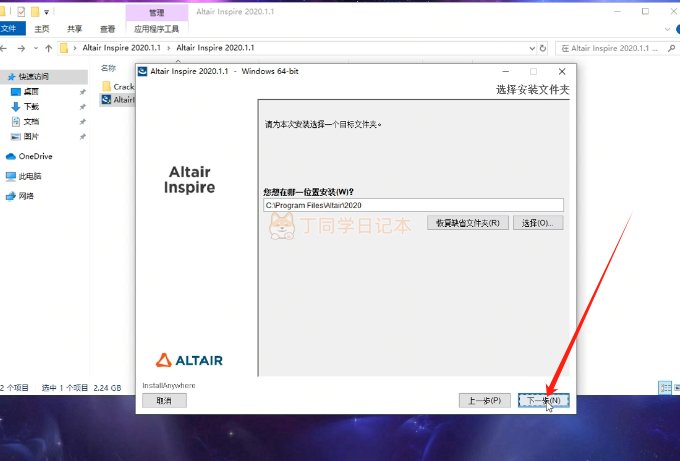Viewport: 680px width, 461px height.
Task: Select the 下载 downloads icon in sidebar
Action: [x=16, y=106]
